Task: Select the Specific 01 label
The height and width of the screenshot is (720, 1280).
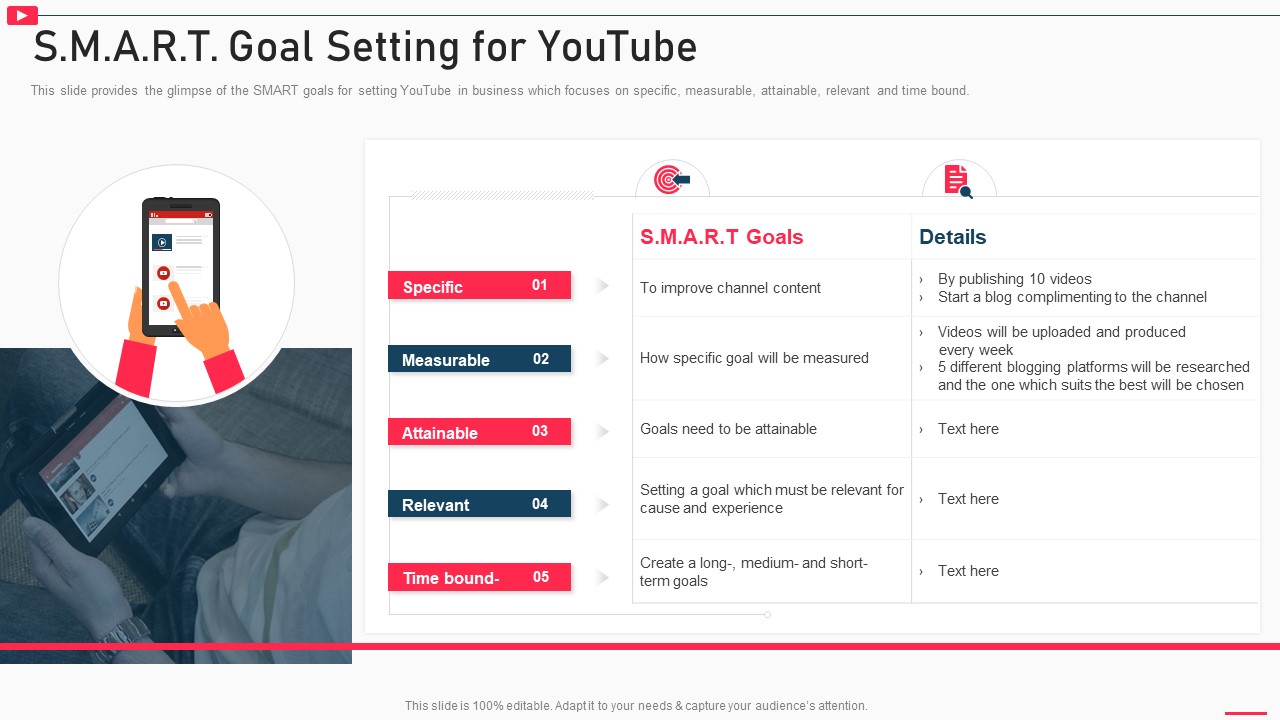Action: click(x=479, y=285)
